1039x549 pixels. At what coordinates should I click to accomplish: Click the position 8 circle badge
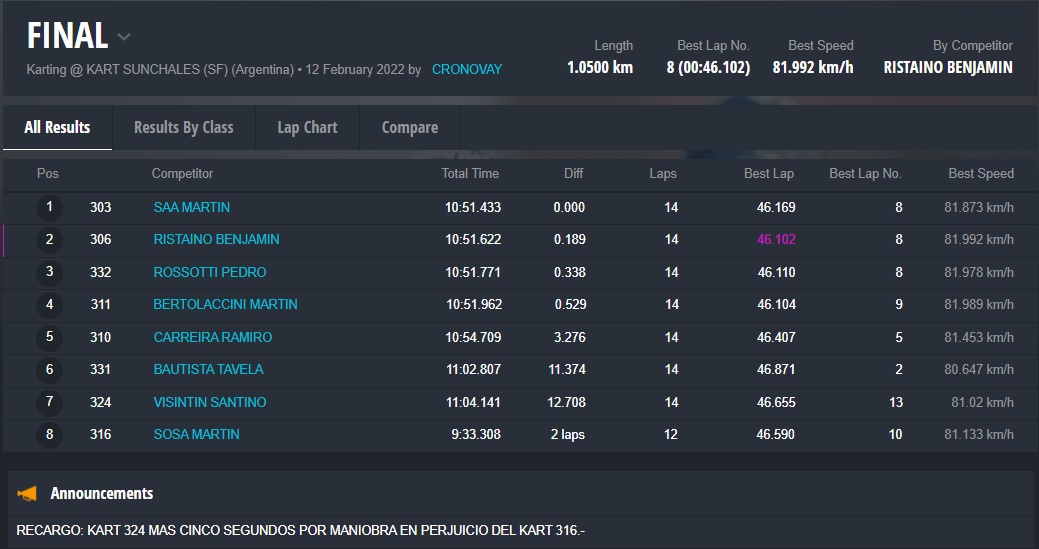48,435
